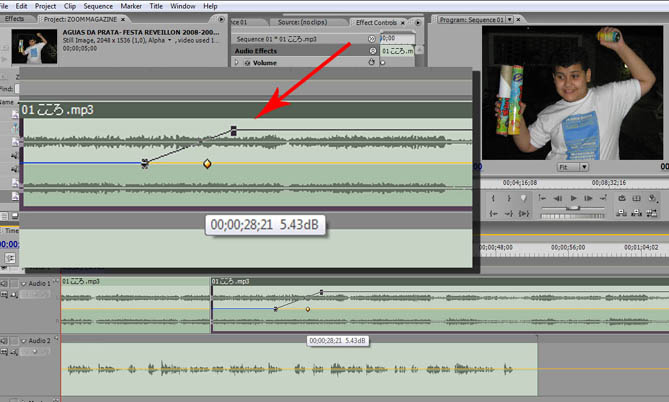This screenshot has height=402, width=669.
Task: Click the Go to In Point icon
Action: pyautogui.click(x=493, y=212)
